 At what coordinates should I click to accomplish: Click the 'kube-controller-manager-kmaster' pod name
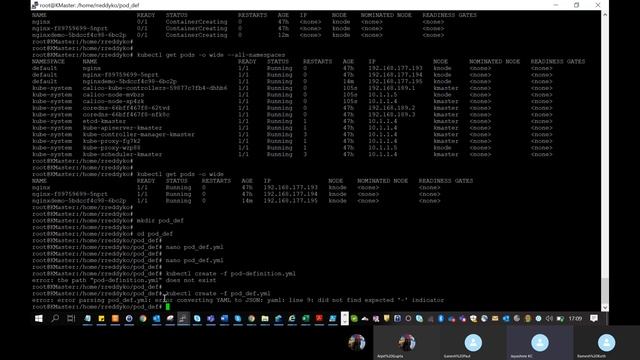coord(139,134)
